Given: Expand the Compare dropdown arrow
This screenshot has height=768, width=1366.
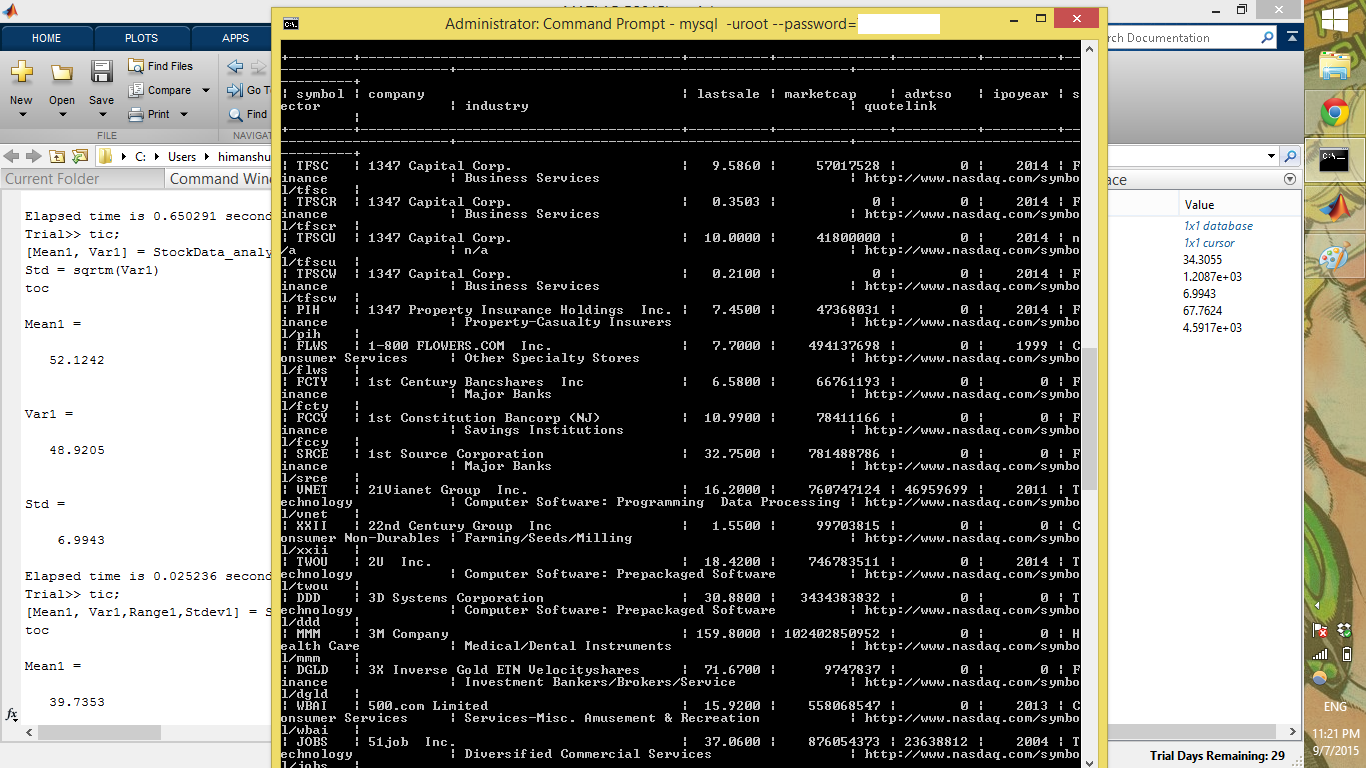Looking at the screenshot, I should 206,90.
